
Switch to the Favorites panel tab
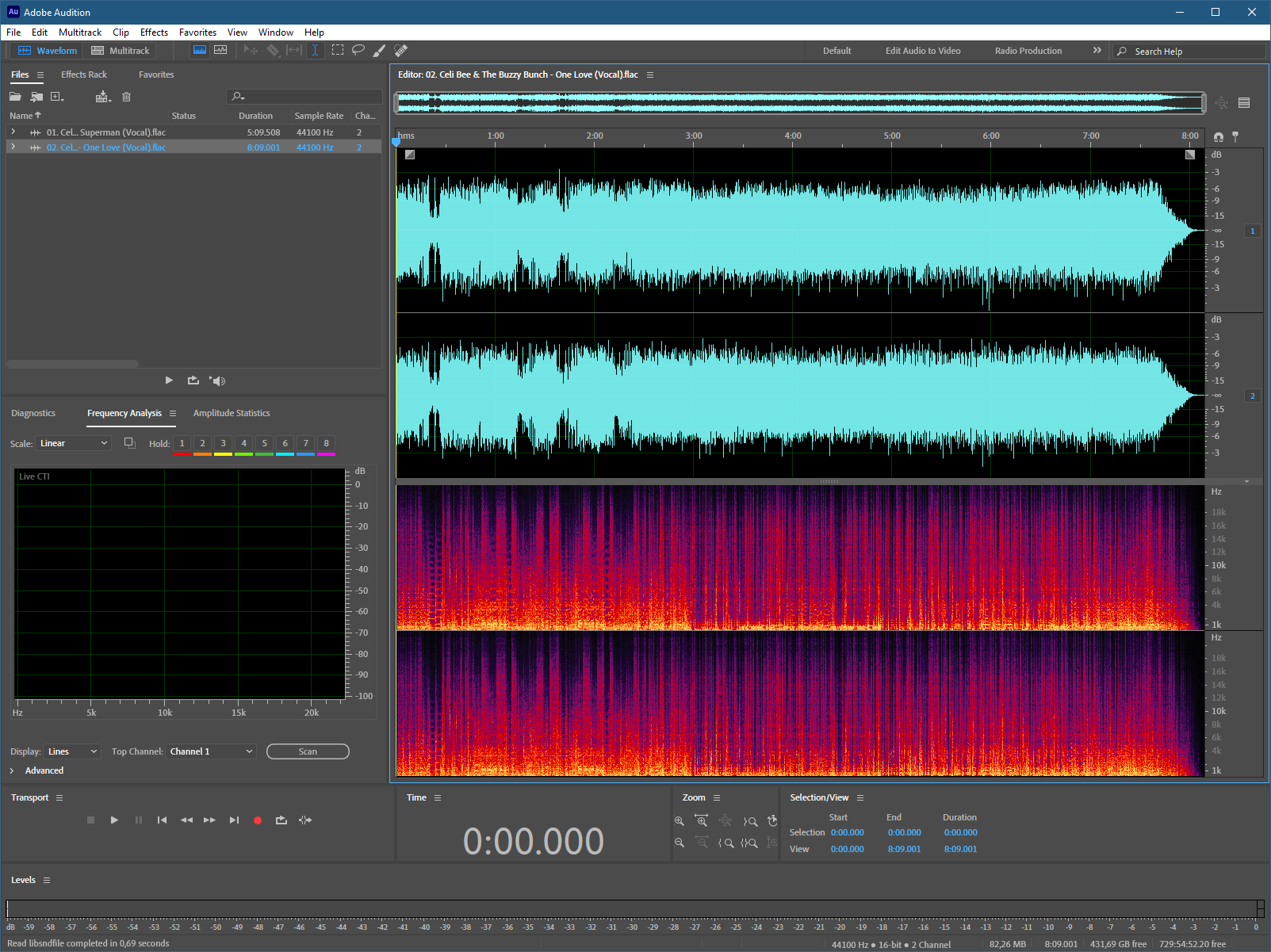tap(156, 75)
